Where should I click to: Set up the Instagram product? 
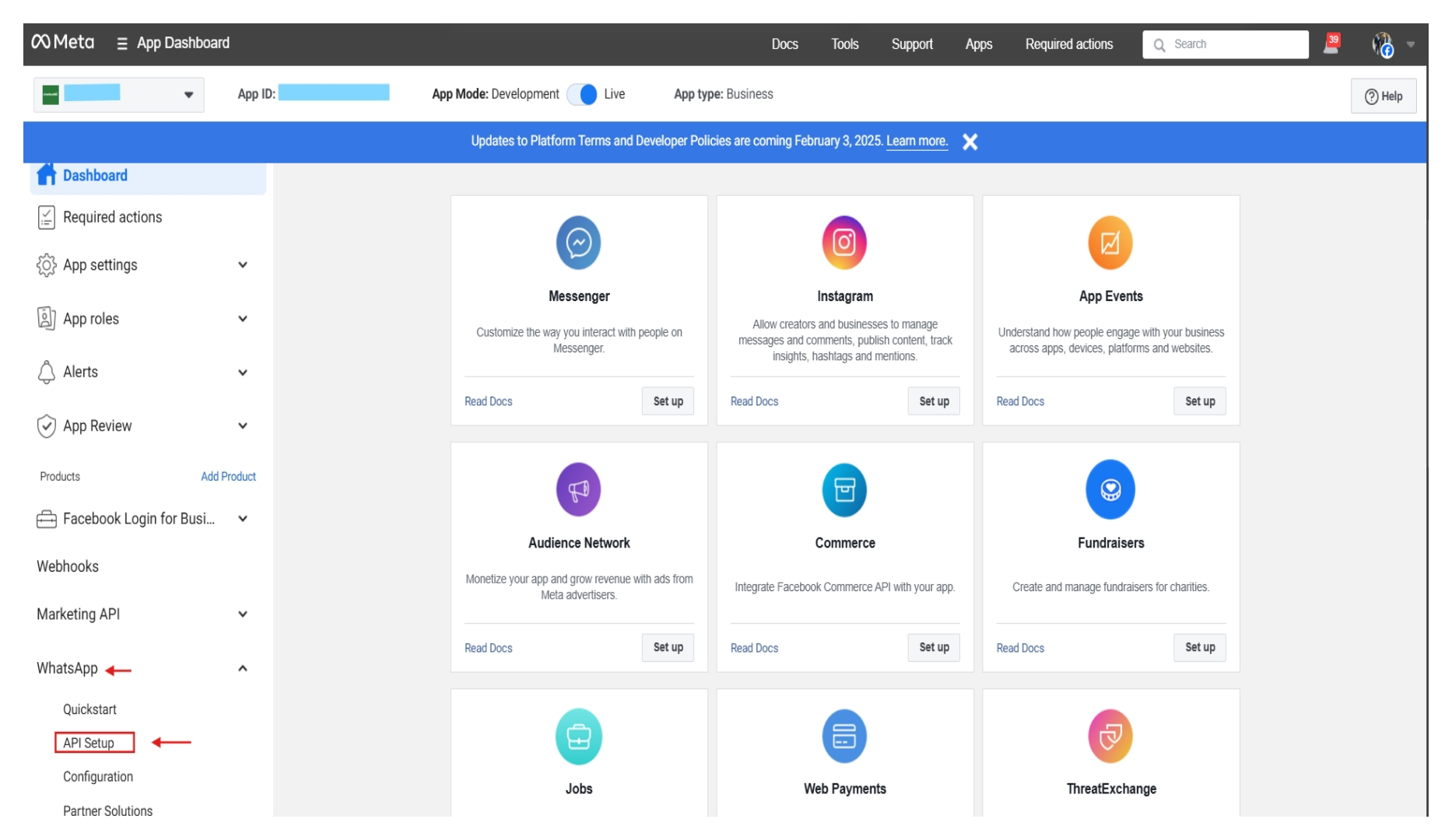[x=934, y=401]
